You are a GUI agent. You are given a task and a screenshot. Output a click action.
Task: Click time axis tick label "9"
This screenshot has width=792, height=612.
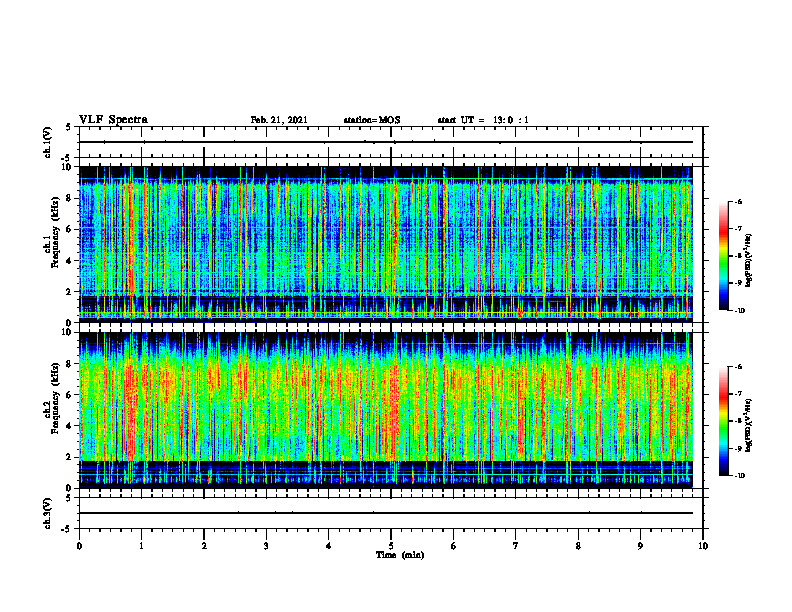[640, 546]
